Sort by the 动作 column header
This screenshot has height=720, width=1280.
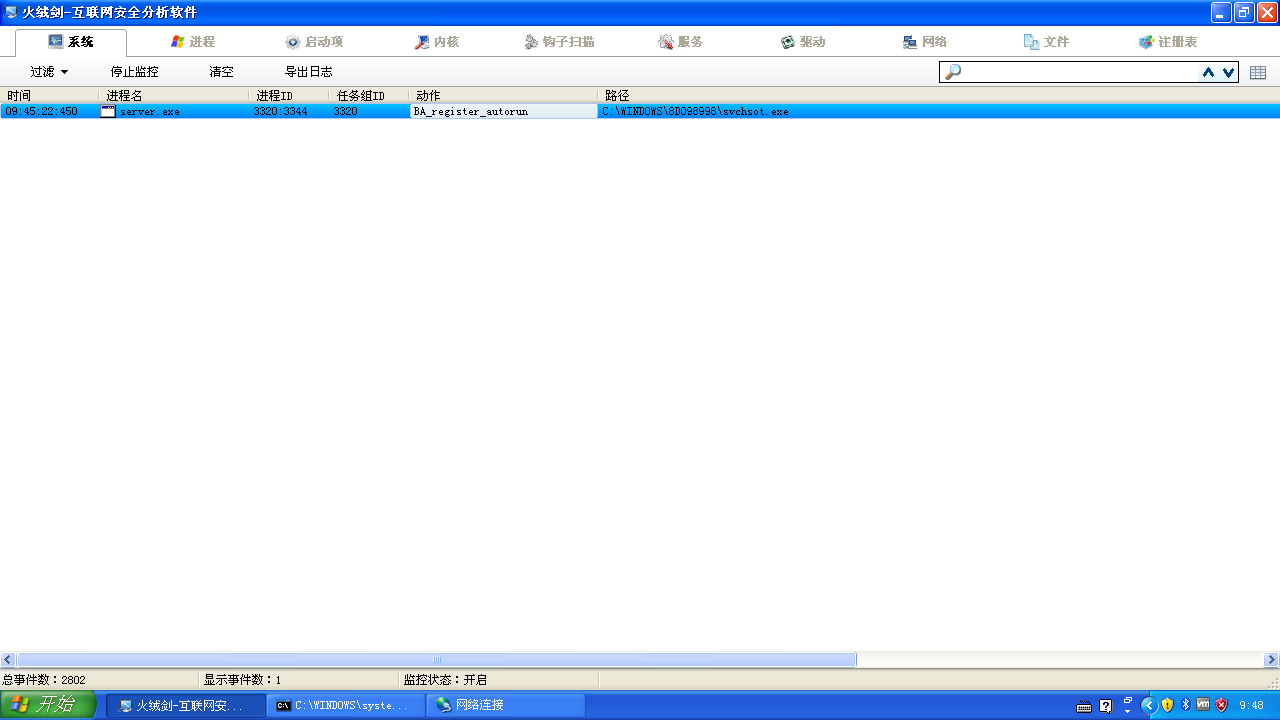(x=504, y=95)
